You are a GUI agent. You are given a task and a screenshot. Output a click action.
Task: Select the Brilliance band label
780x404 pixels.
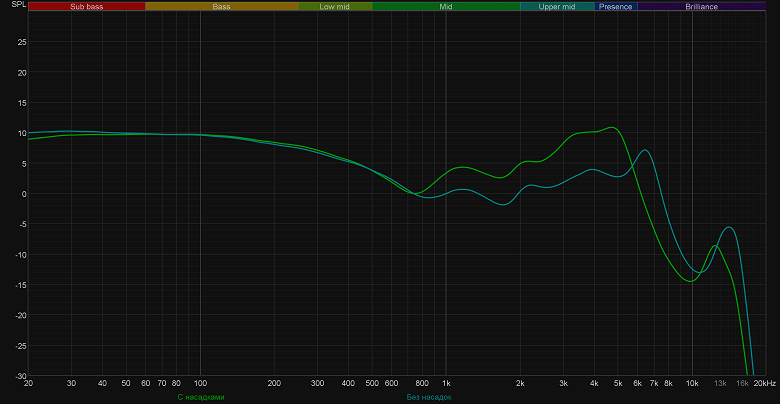click(701, 6)
